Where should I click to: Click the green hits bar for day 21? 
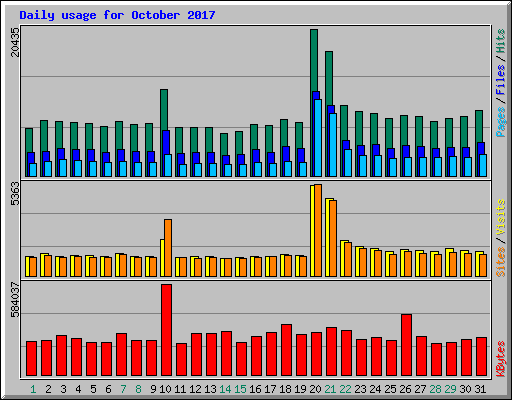pos(329,78)
